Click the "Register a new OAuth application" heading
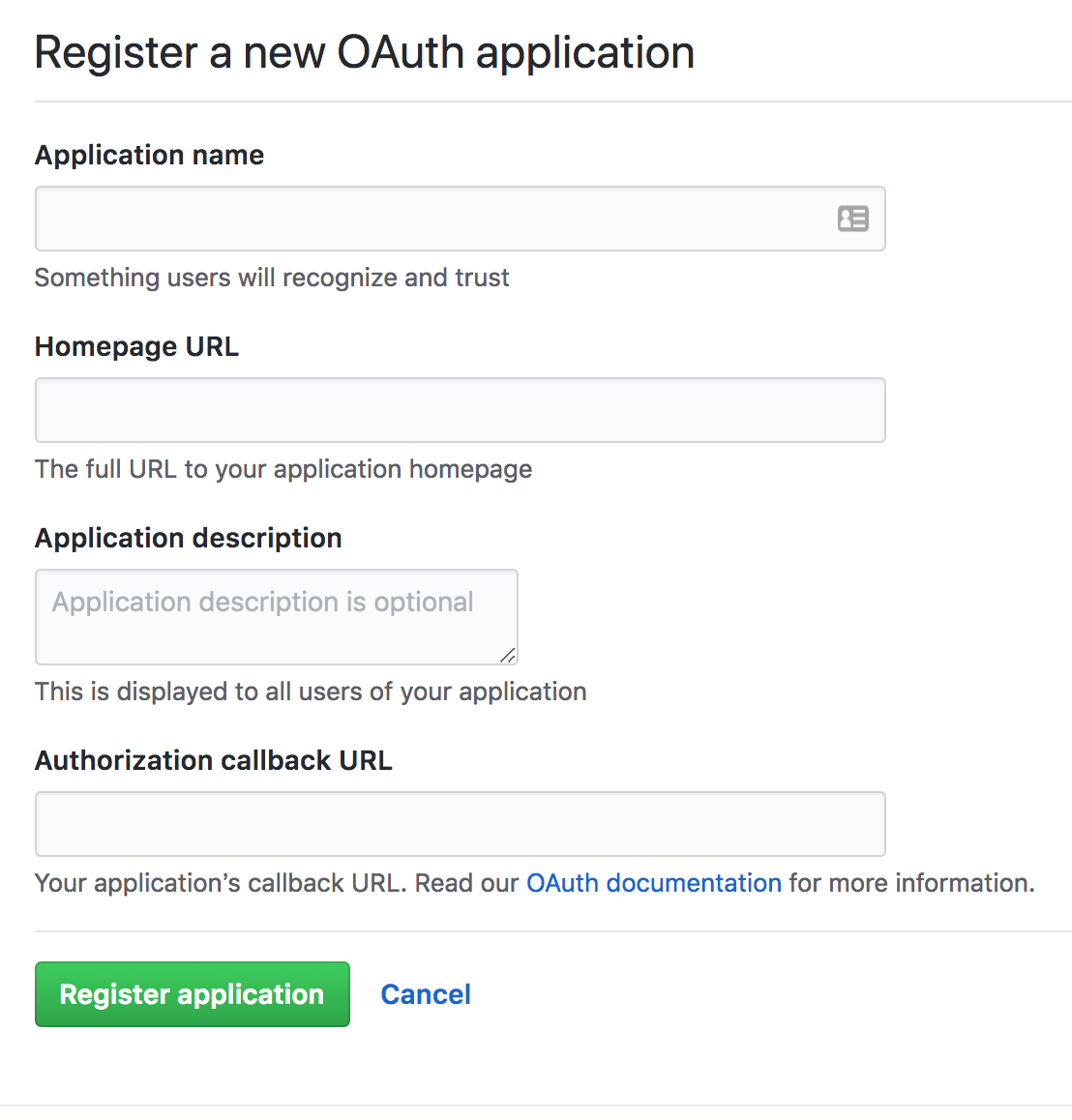This screenshot has width=1072, height=1120. [x=364, y=52]
